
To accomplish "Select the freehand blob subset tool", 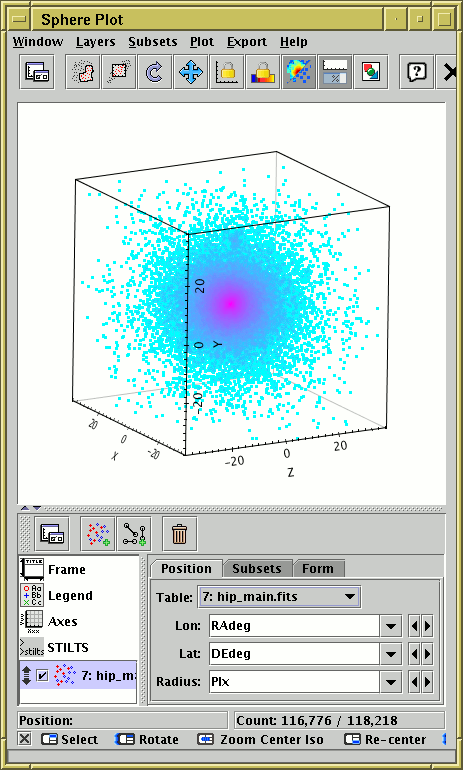I will pyautogui.click(x=82, y=72).
